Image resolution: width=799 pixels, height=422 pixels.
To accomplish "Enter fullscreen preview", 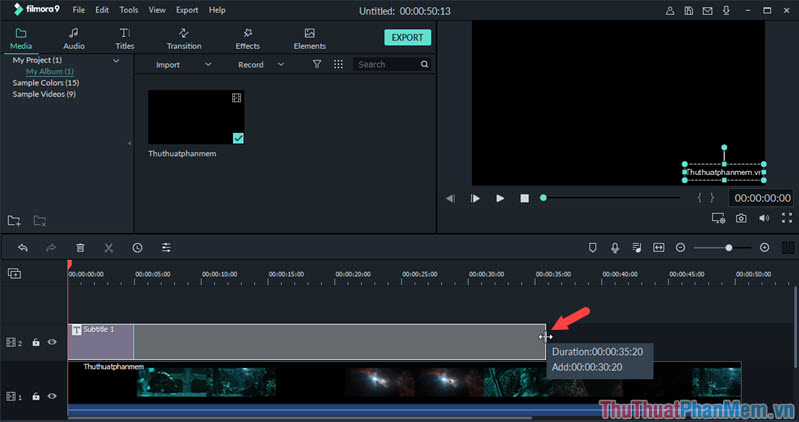I will tap(787, 218).
